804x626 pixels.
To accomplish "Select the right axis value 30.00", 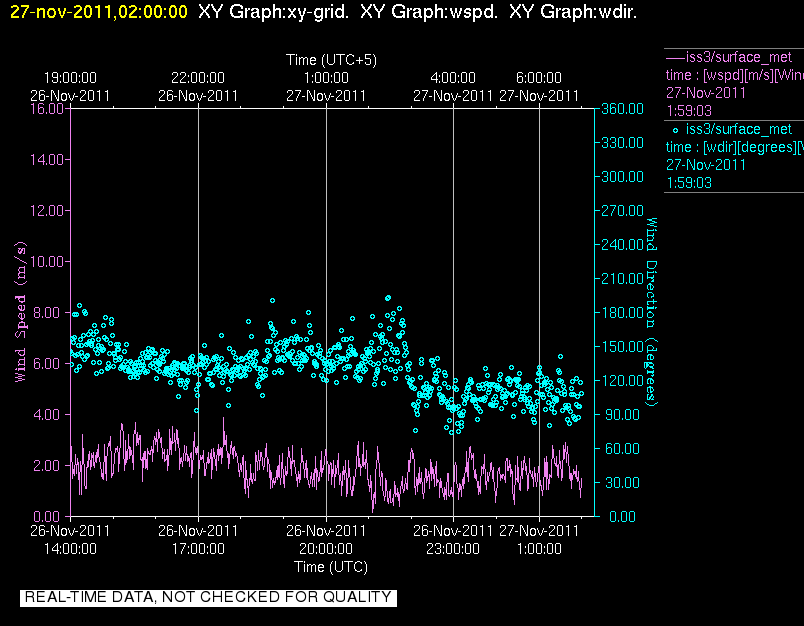I will coord(622,482).
